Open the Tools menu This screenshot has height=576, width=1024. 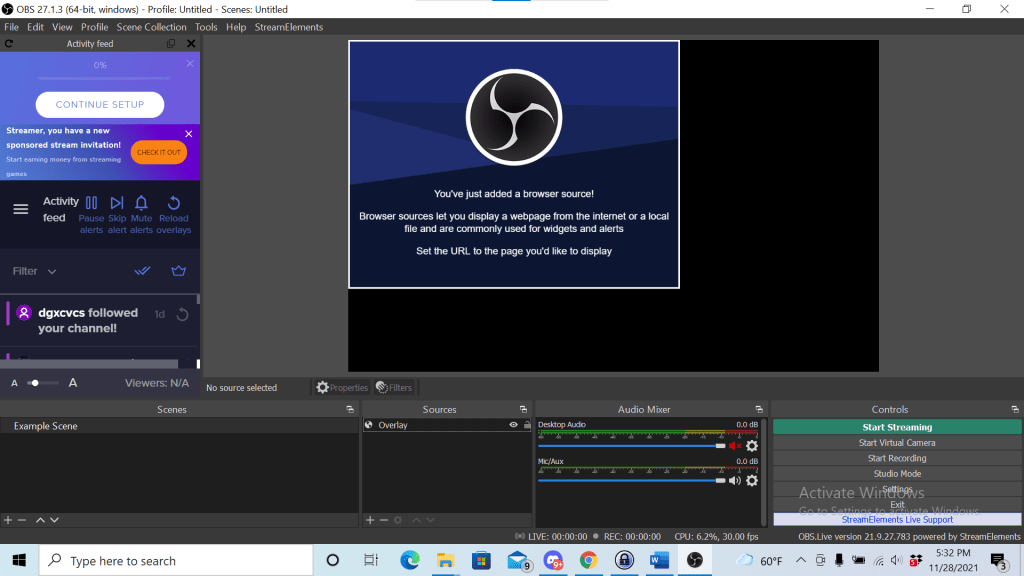point(206,27)
